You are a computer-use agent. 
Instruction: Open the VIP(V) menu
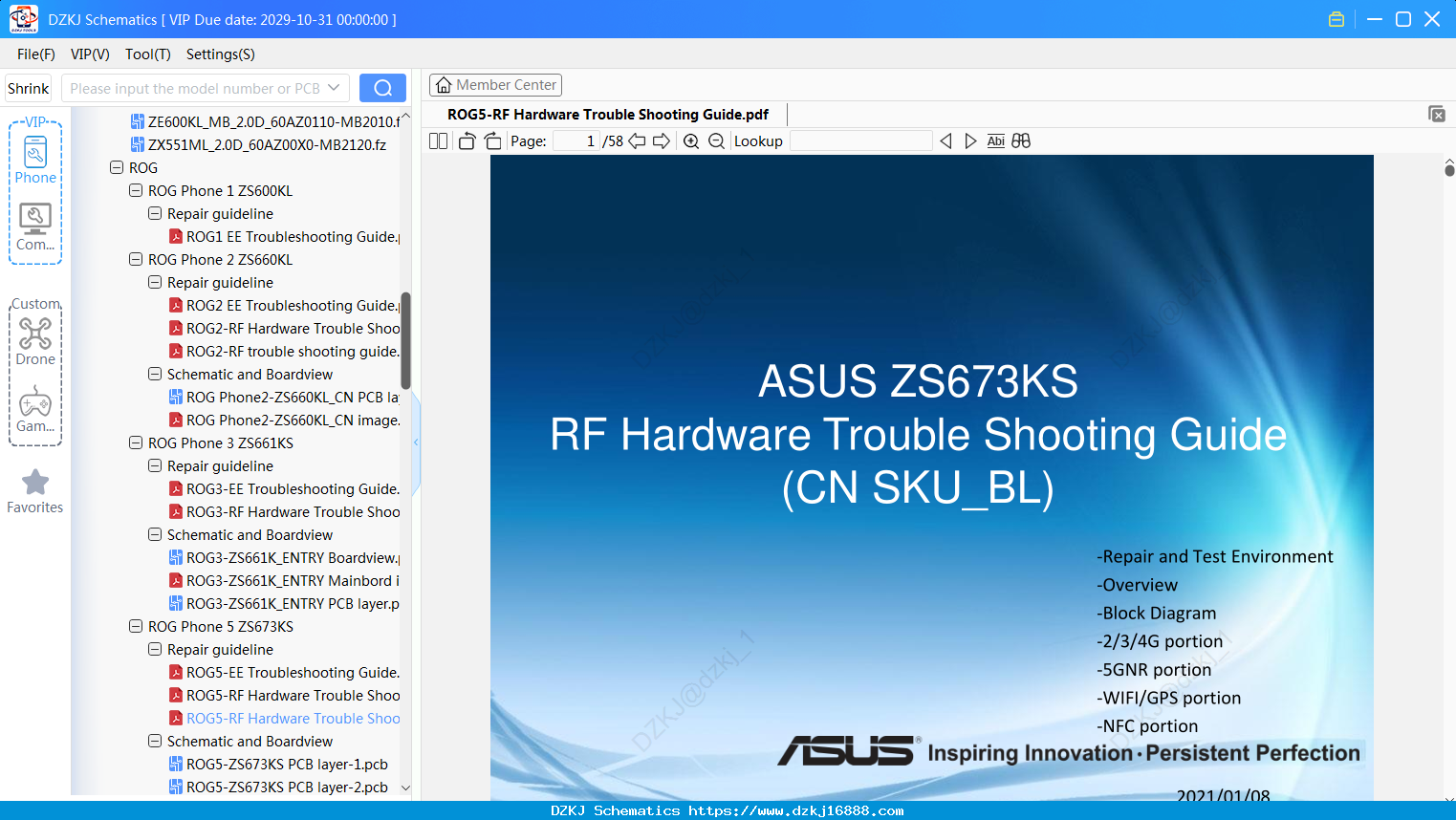(x=90, y=54)
